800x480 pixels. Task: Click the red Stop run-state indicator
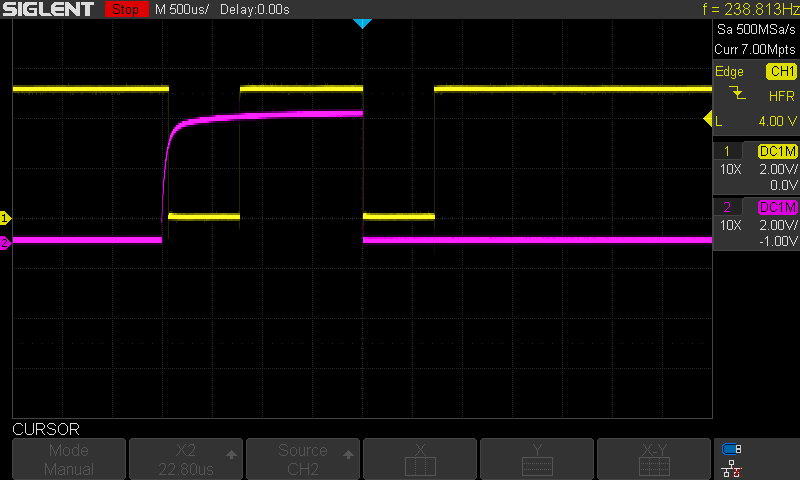(127, 9)
